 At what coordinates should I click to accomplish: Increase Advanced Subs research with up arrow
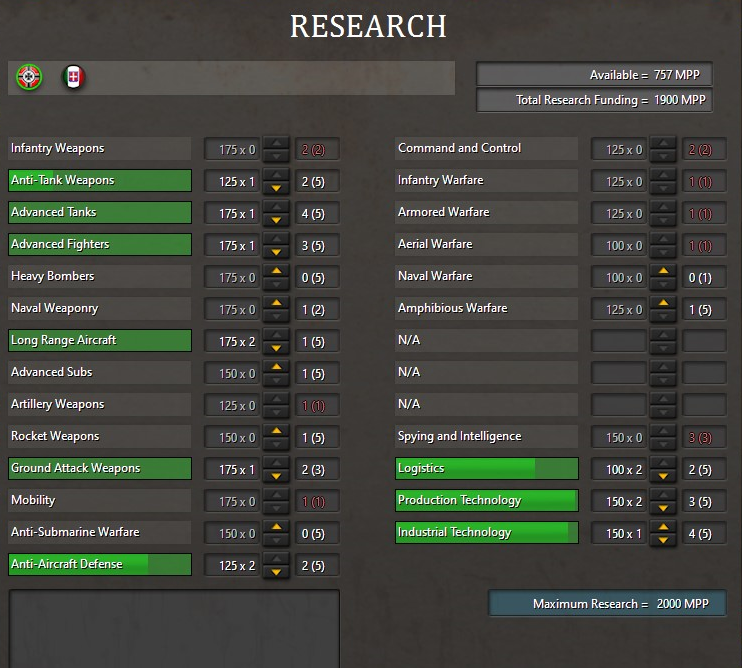click(x=276, y=367)
